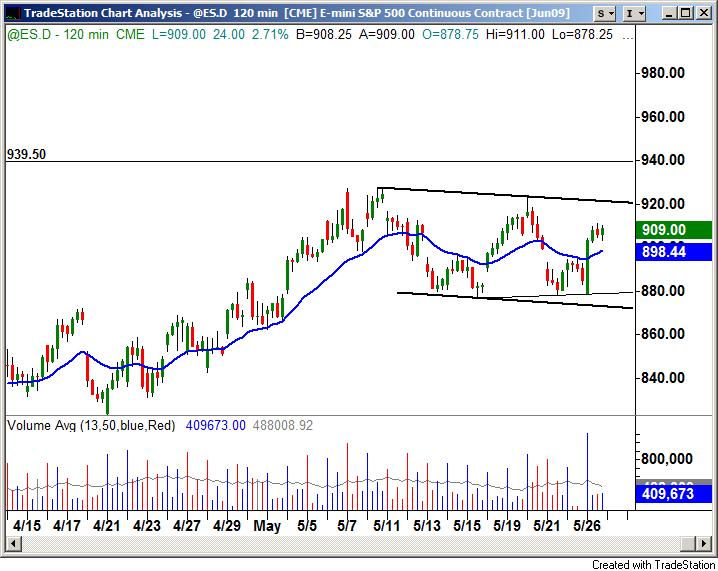Click the 4/21 date label on time axis

[106, 526]
